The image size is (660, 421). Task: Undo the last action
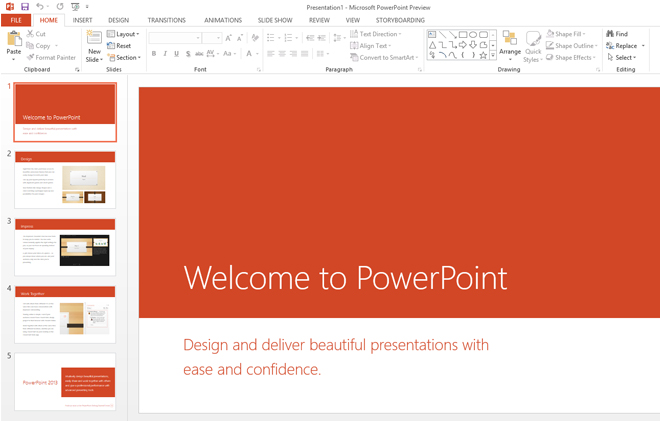click(40, 7)
